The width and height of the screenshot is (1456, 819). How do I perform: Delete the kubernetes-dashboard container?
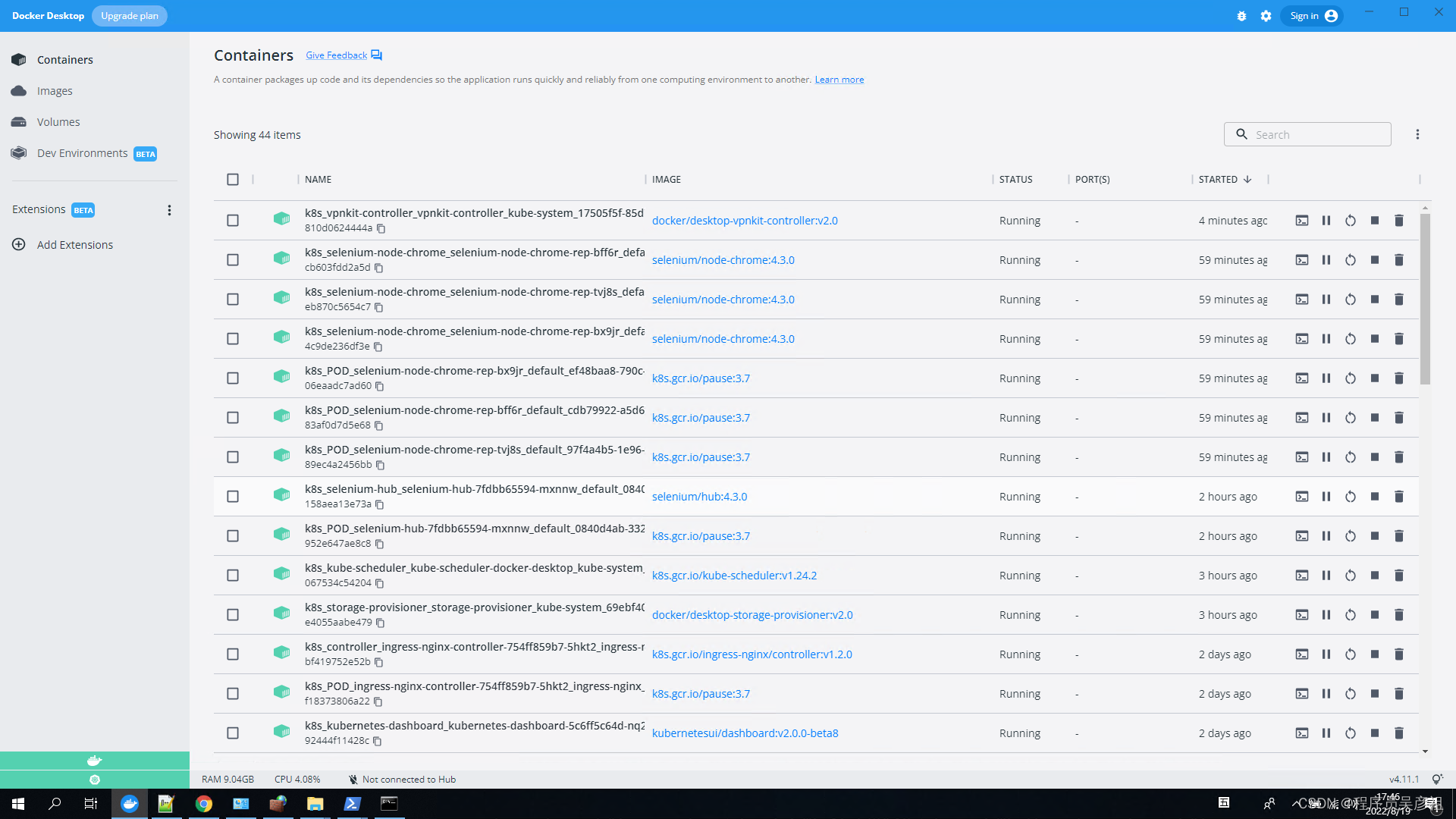1399,733
